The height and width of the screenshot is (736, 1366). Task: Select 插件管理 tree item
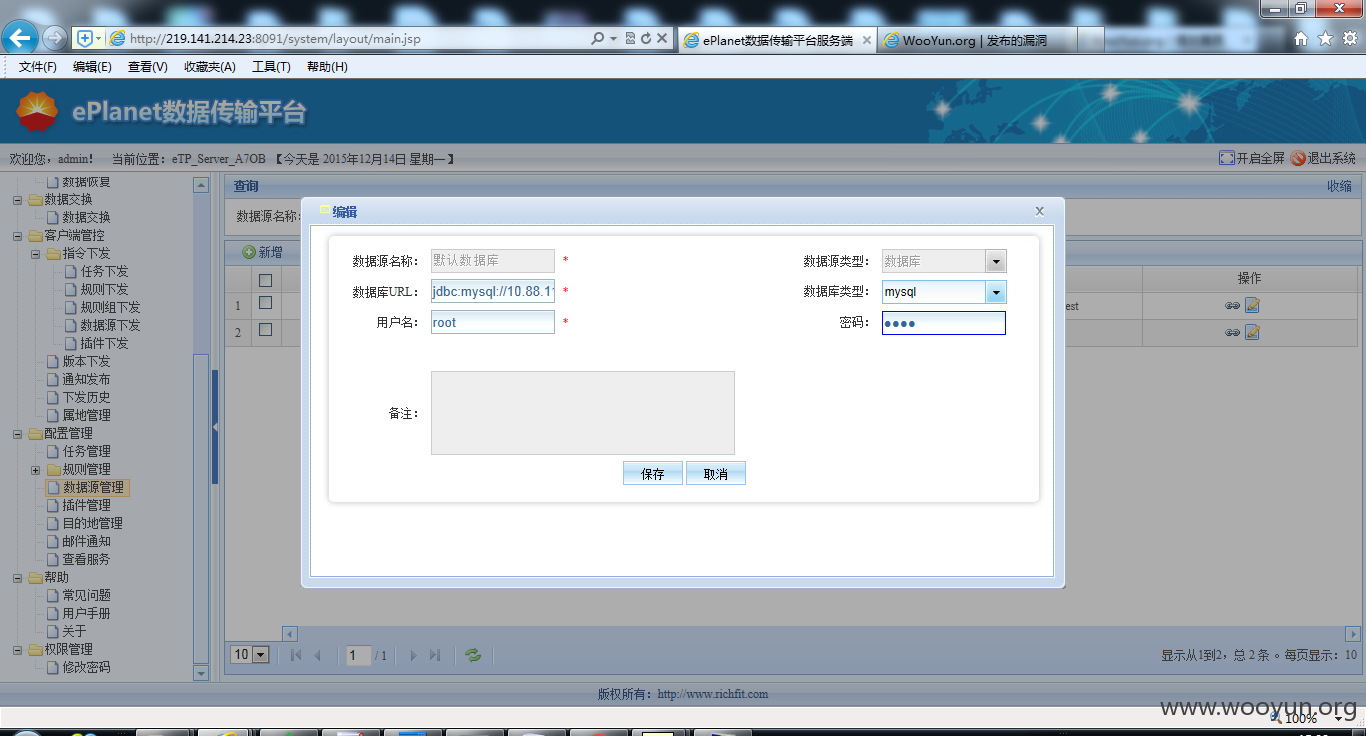(x=86, y=505)
